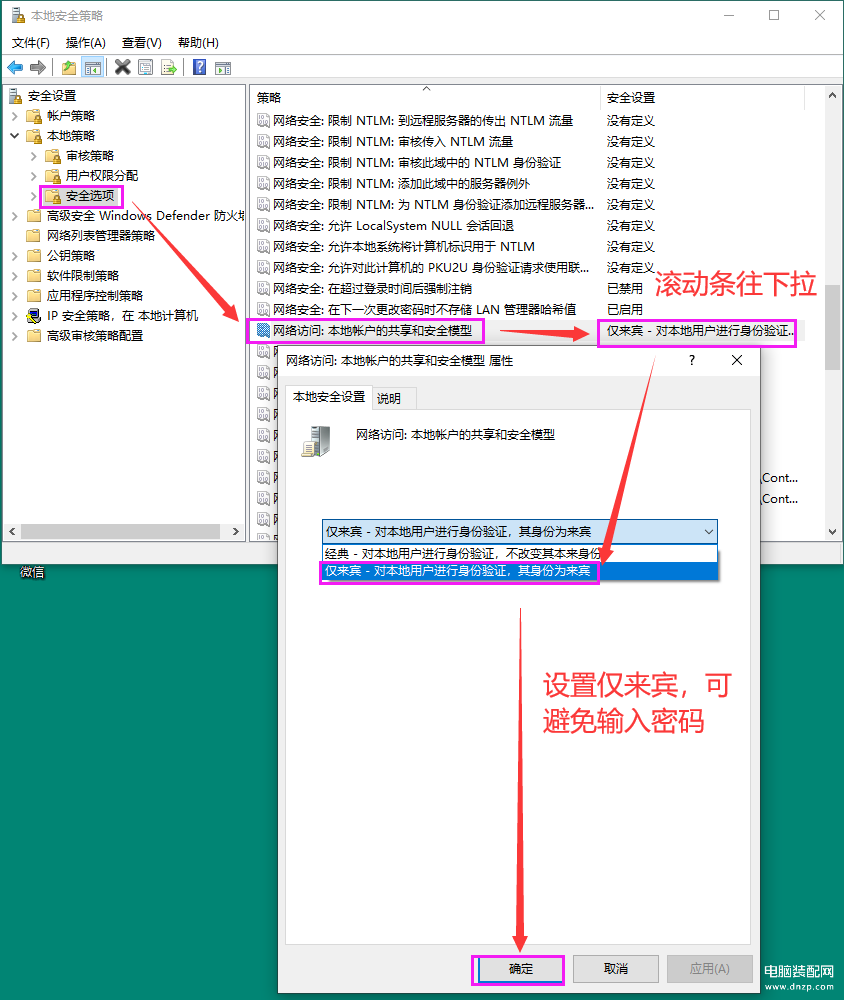Screen dimensions: 844x1000
Task: Expand the 公钥策略 tree node
Action: [15, 256]
